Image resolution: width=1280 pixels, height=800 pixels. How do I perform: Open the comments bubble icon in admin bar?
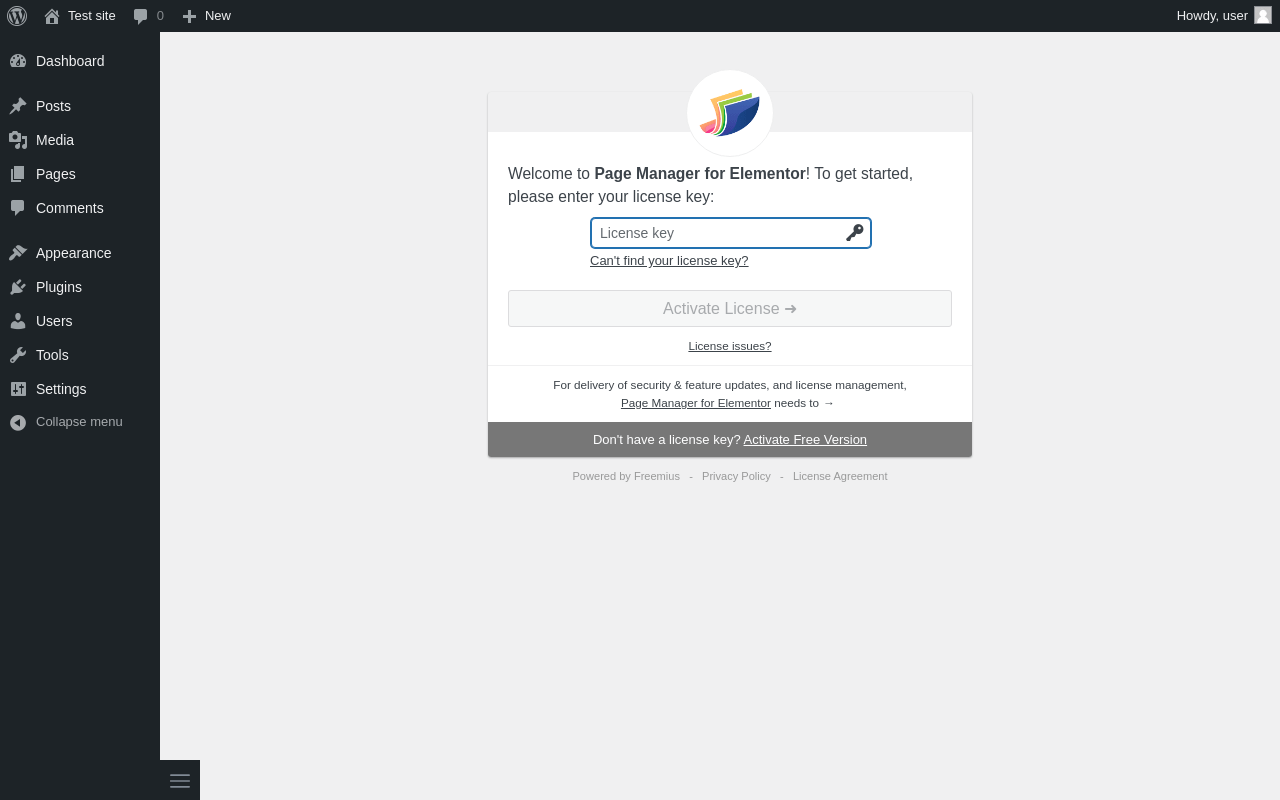point(141,16)
